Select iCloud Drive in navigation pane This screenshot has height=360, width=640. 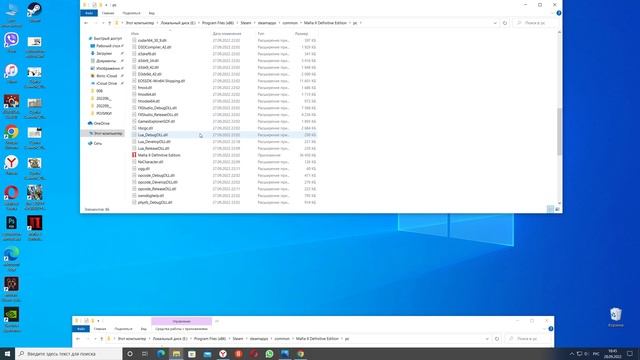[107, 83]
